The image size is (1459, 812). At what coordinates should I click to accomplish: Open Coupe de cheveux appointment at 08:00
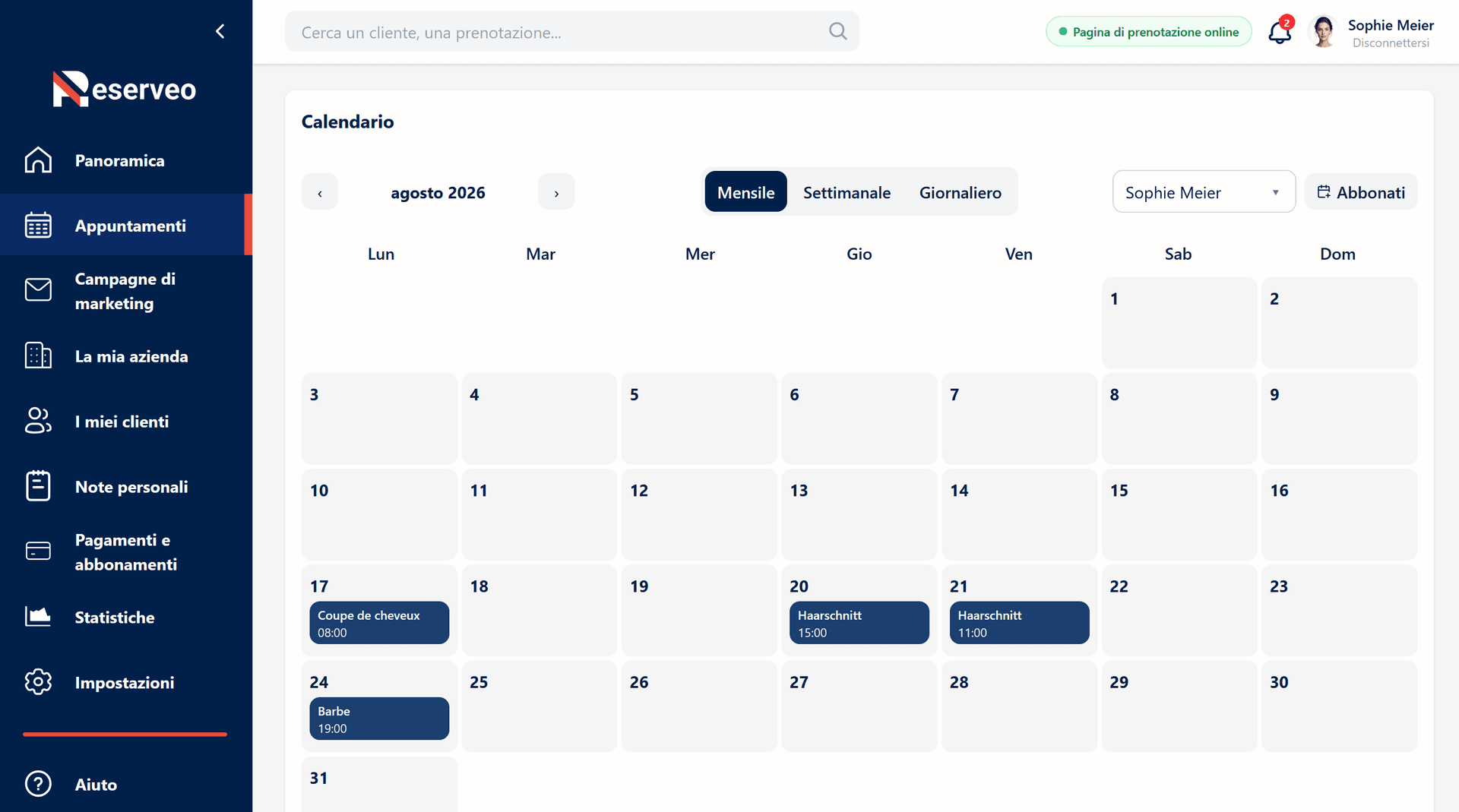[378, 623]
